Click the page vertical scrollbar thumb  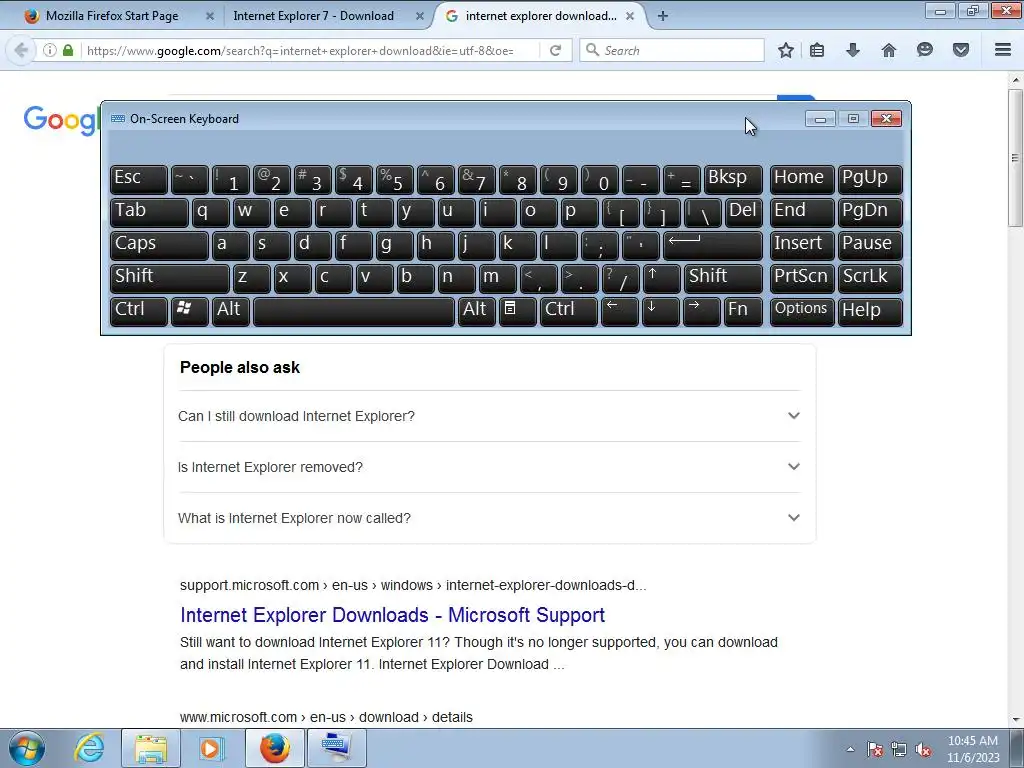[1015, 158]
